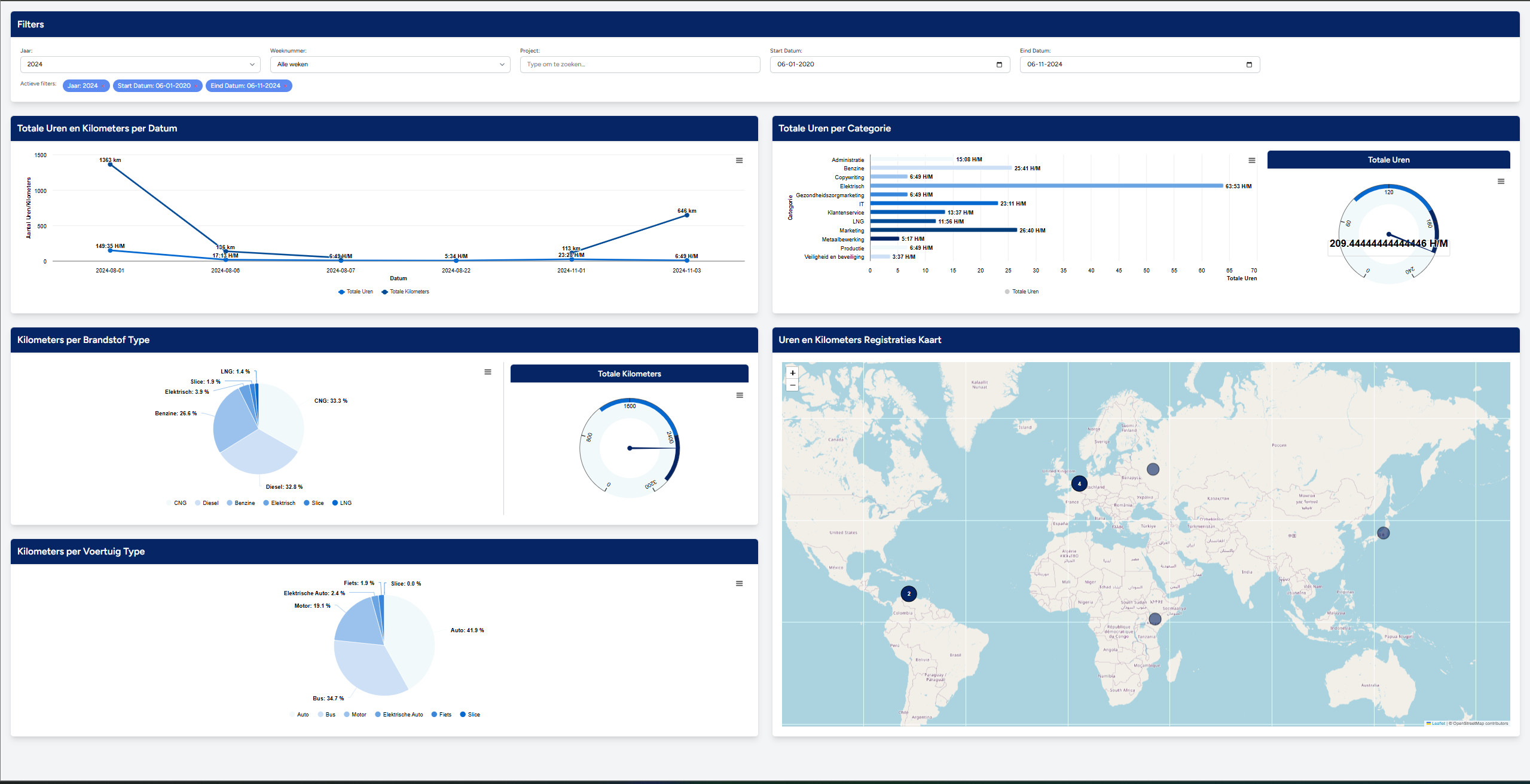
Task: Open the Kilometers per Voertuig Type pie chart menu
Action: (739, 583)
